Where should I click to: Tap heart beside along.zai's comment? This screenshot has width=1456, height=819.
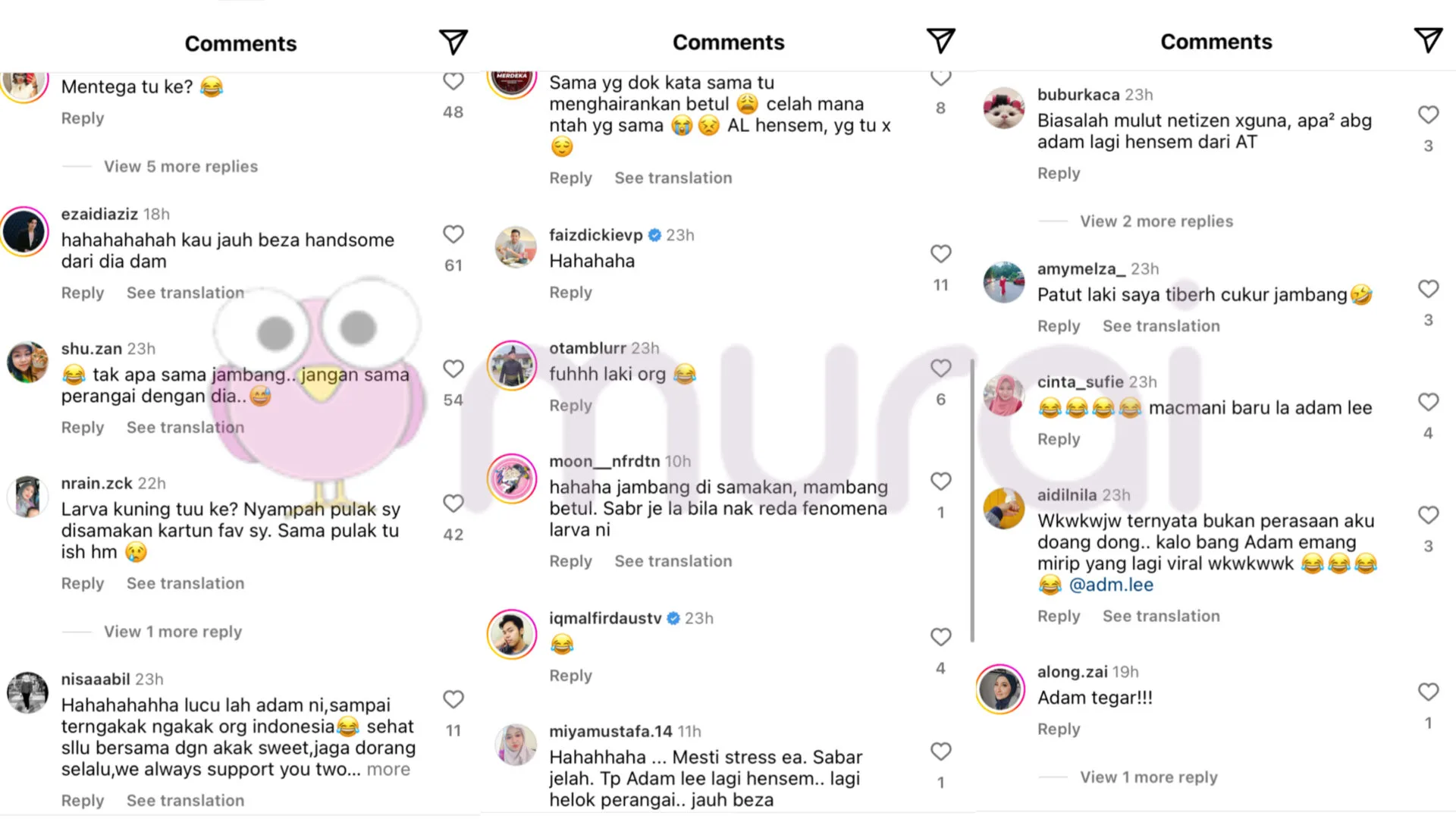tap(1428, 692)
